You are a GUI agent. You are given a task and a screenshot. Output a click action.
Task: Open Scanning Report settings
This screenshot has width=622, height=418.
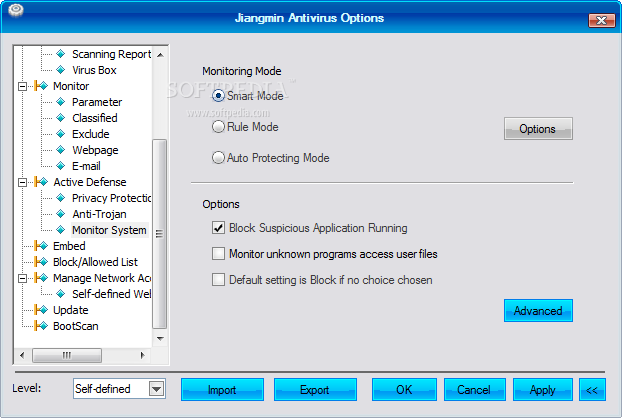tap(111, 54)
